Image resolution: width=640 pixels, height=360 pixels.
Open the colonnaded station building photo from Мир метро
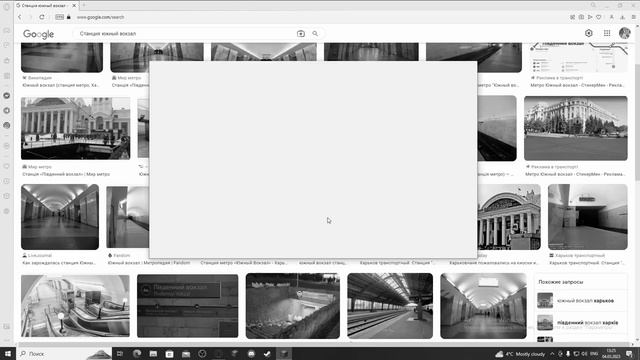[x=76, y=128]
